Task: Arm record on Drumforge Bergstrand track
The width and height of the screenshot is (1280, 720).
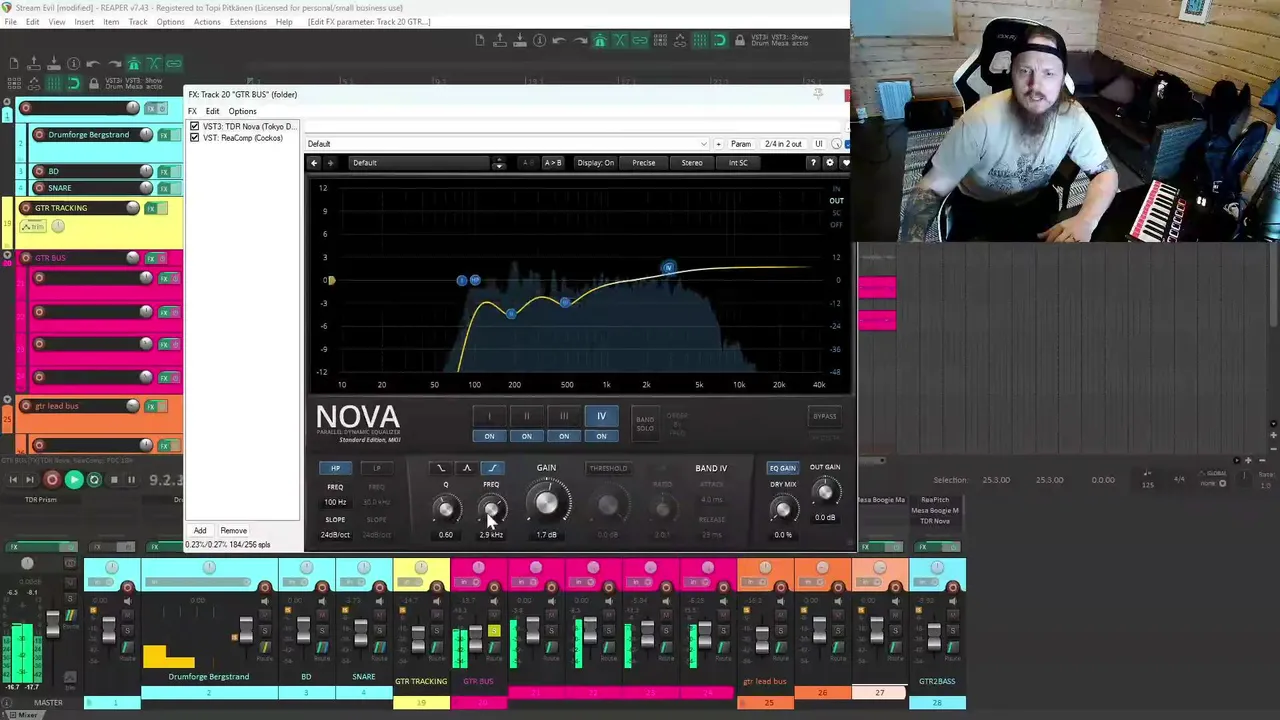Action: (x=39, y=135)
